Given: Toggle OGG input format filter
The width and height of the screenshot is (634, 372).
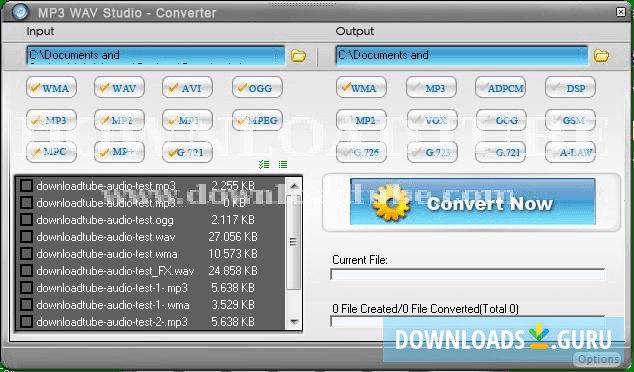Looking at the screenshot, I should [x=257, y=87].
